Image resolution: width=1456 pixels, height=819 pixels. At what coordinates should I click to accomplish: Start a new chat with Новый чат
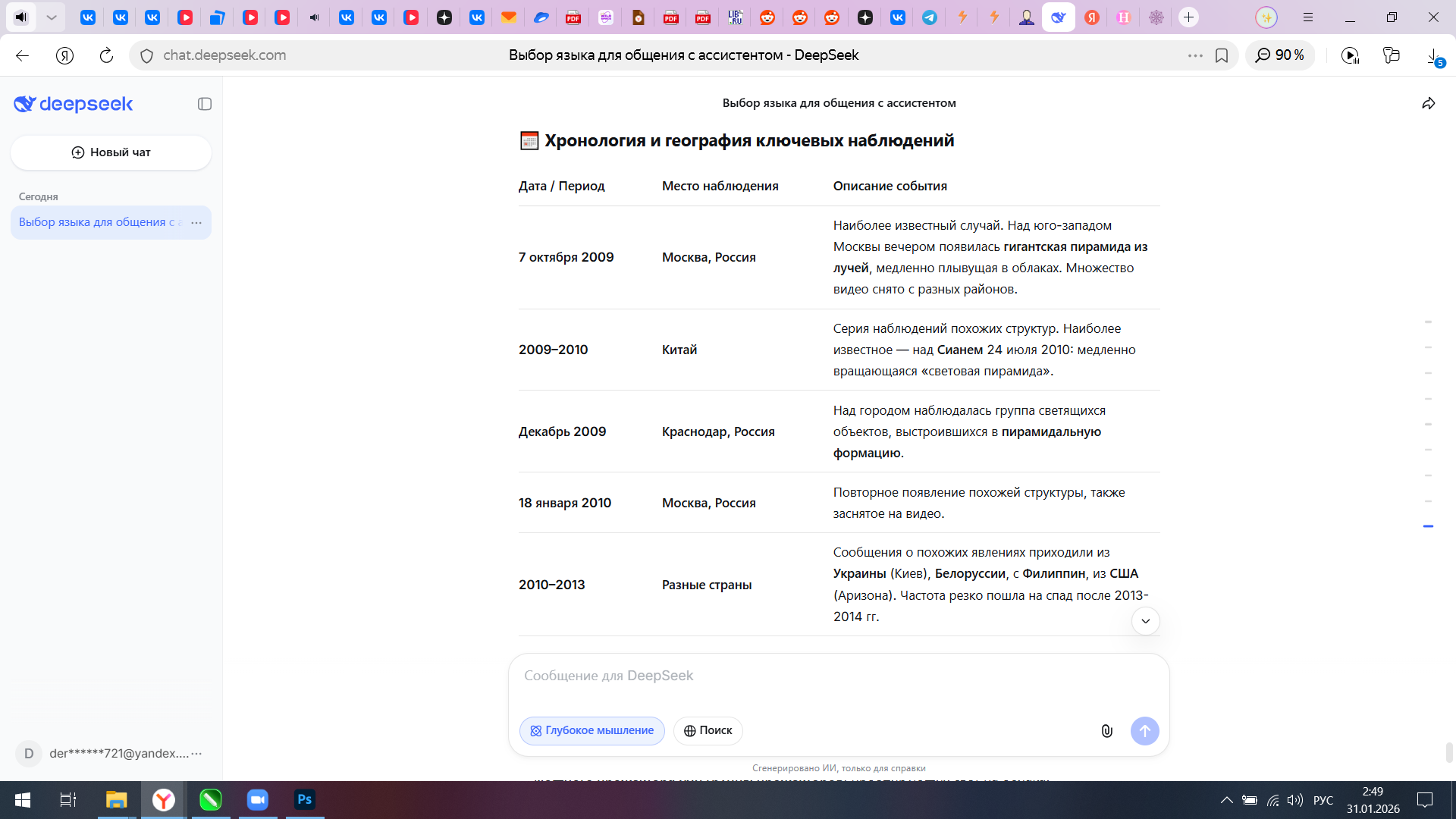point(111,152)
